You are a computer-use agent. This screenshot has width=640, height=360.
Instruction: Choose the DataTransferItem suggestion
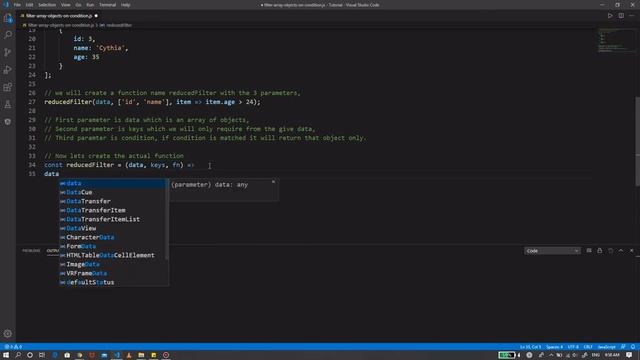tap(113, 210)
